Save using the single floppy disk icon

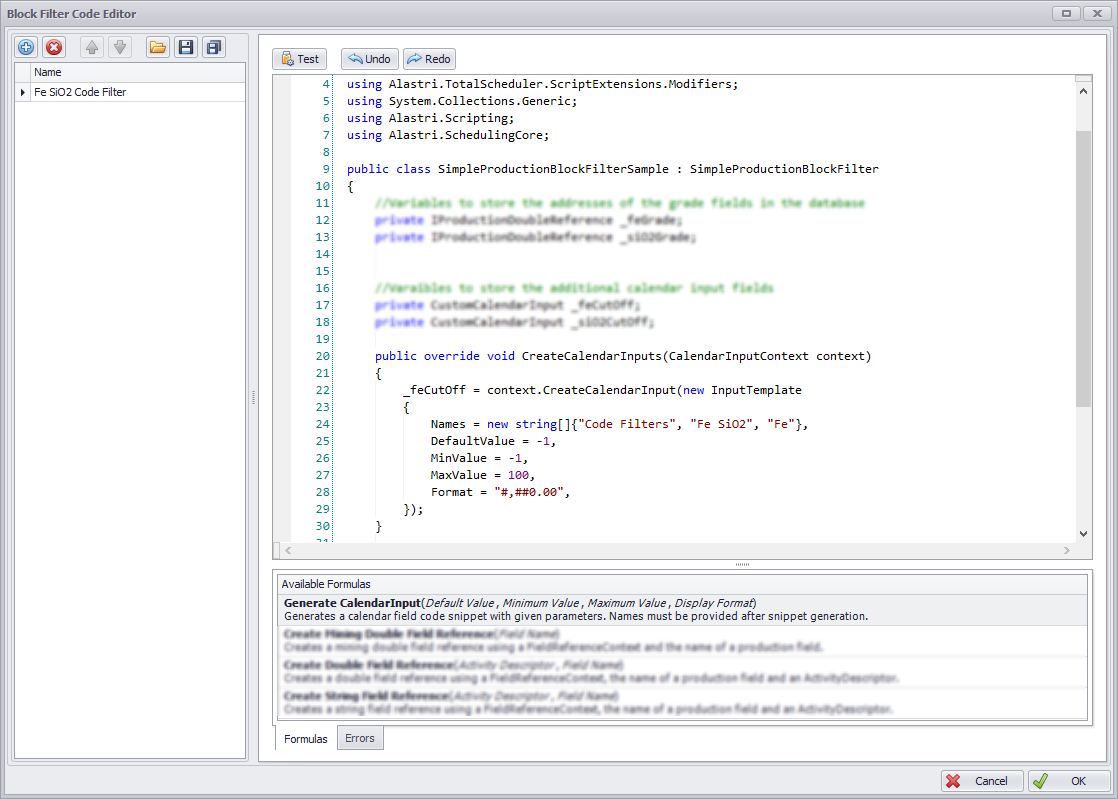tap(185, 47)
